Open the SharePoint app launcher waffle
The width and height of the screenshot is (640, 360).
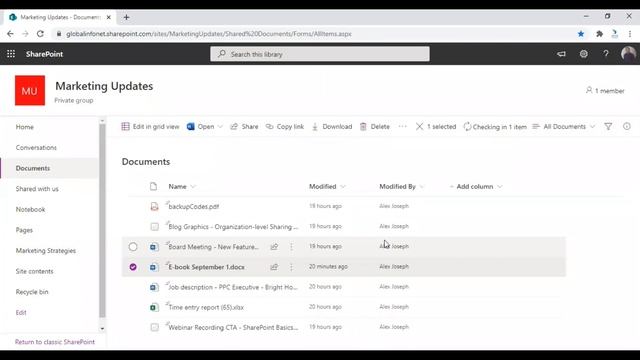click(11, 54)
